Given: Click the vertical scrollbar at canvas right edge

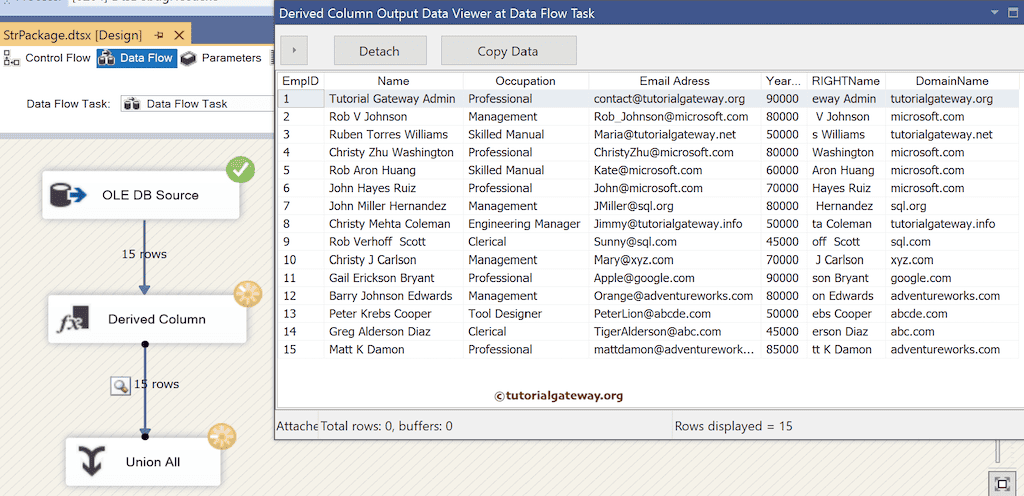Looking at the screenshot, I should 998,453.
